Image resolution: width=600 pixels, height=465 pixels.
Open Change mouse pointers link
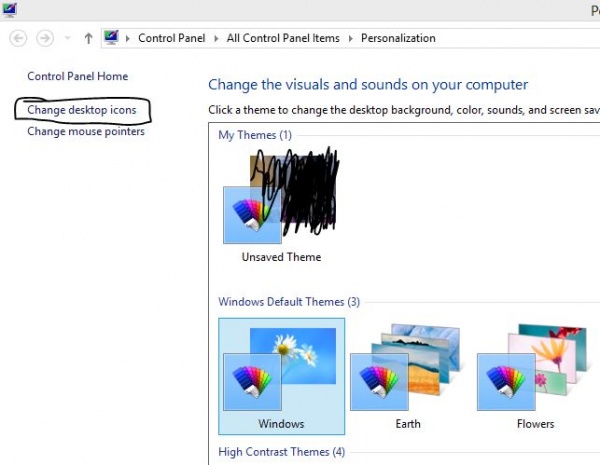[86, 132]
